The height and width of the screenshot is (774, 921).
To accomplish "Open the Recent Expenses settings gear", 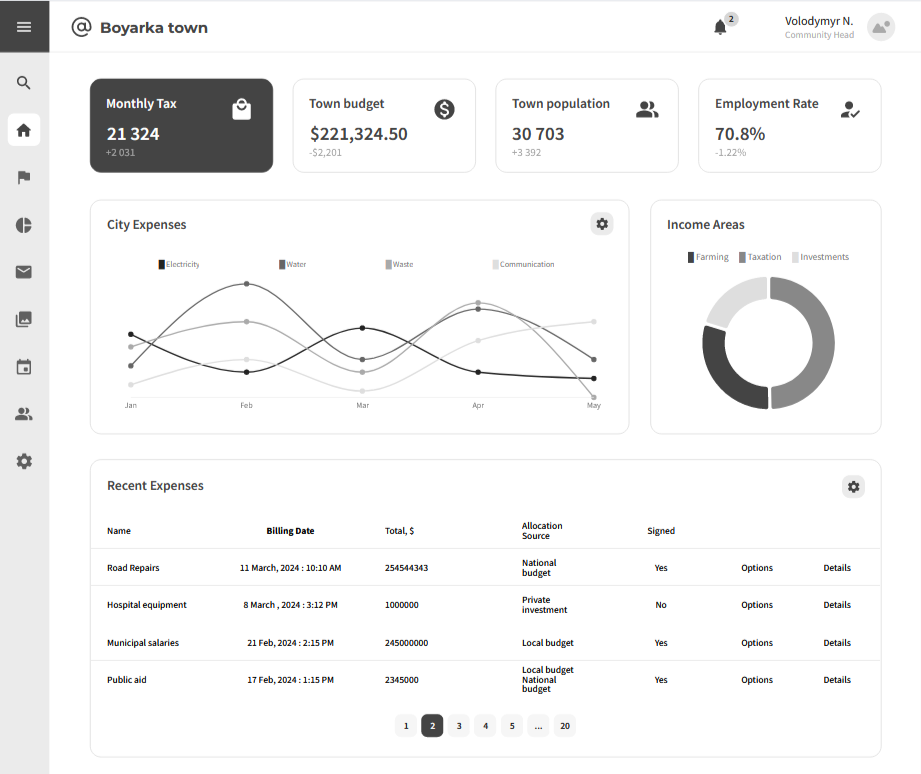I will (x=853, y=486).
